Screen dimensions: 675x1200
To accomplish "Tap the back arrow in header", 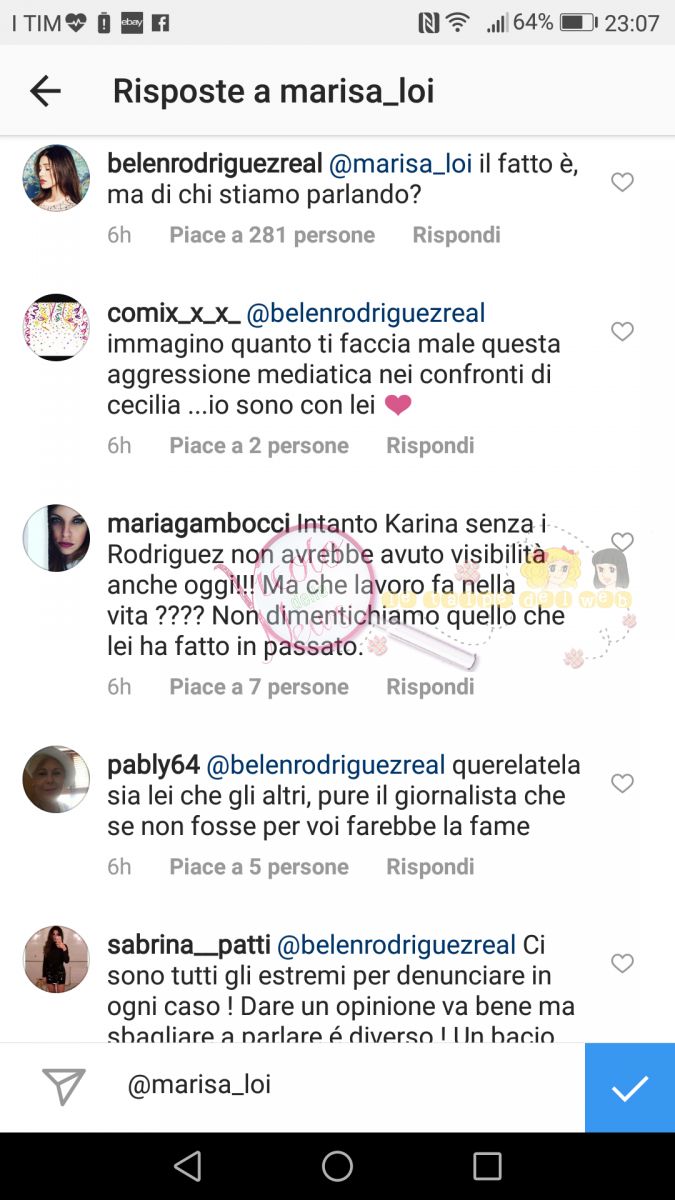I will [x=45, y=91].
